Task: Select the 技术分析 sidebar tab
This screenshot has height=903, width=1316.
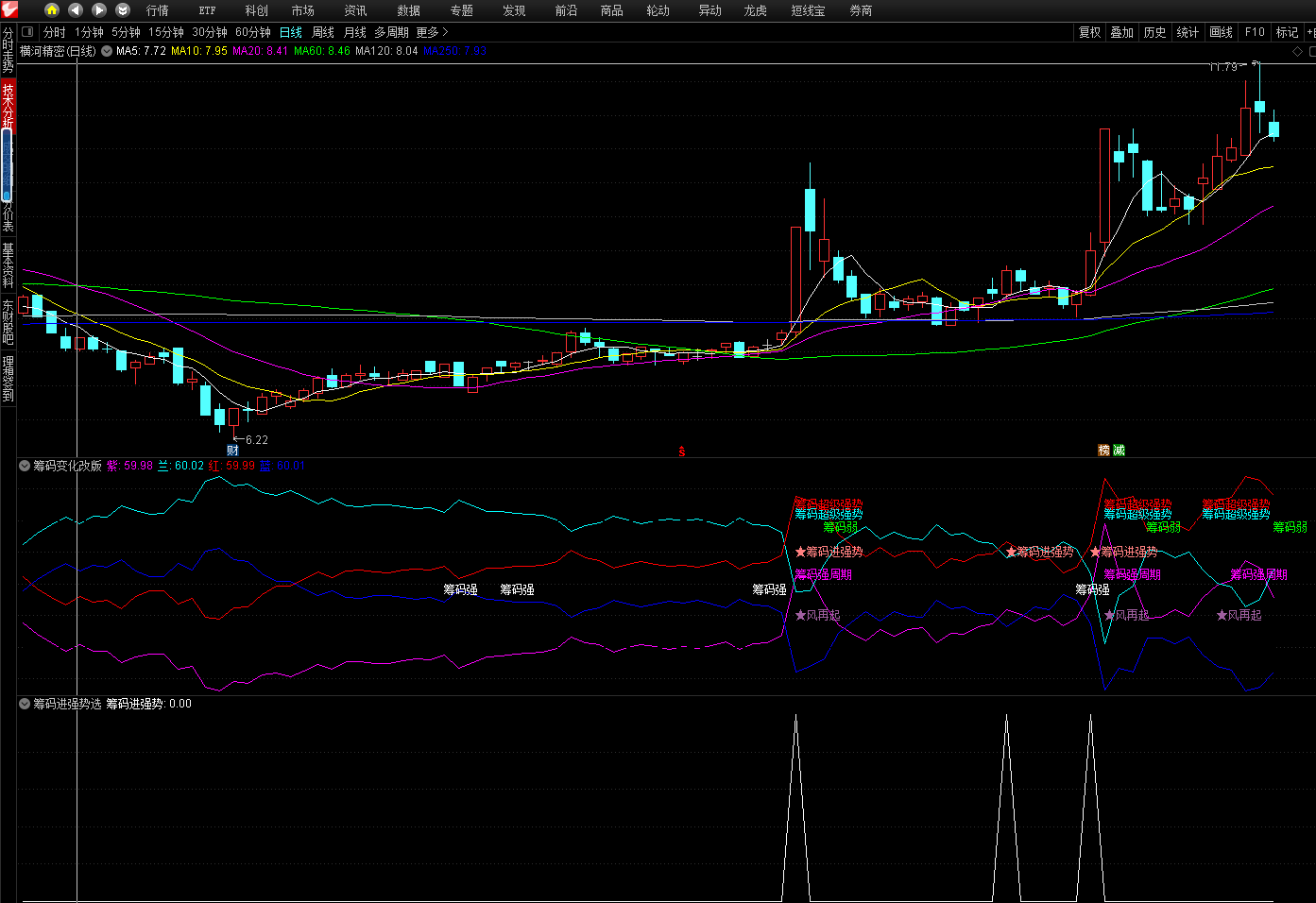Action: (x=8, y=105)
